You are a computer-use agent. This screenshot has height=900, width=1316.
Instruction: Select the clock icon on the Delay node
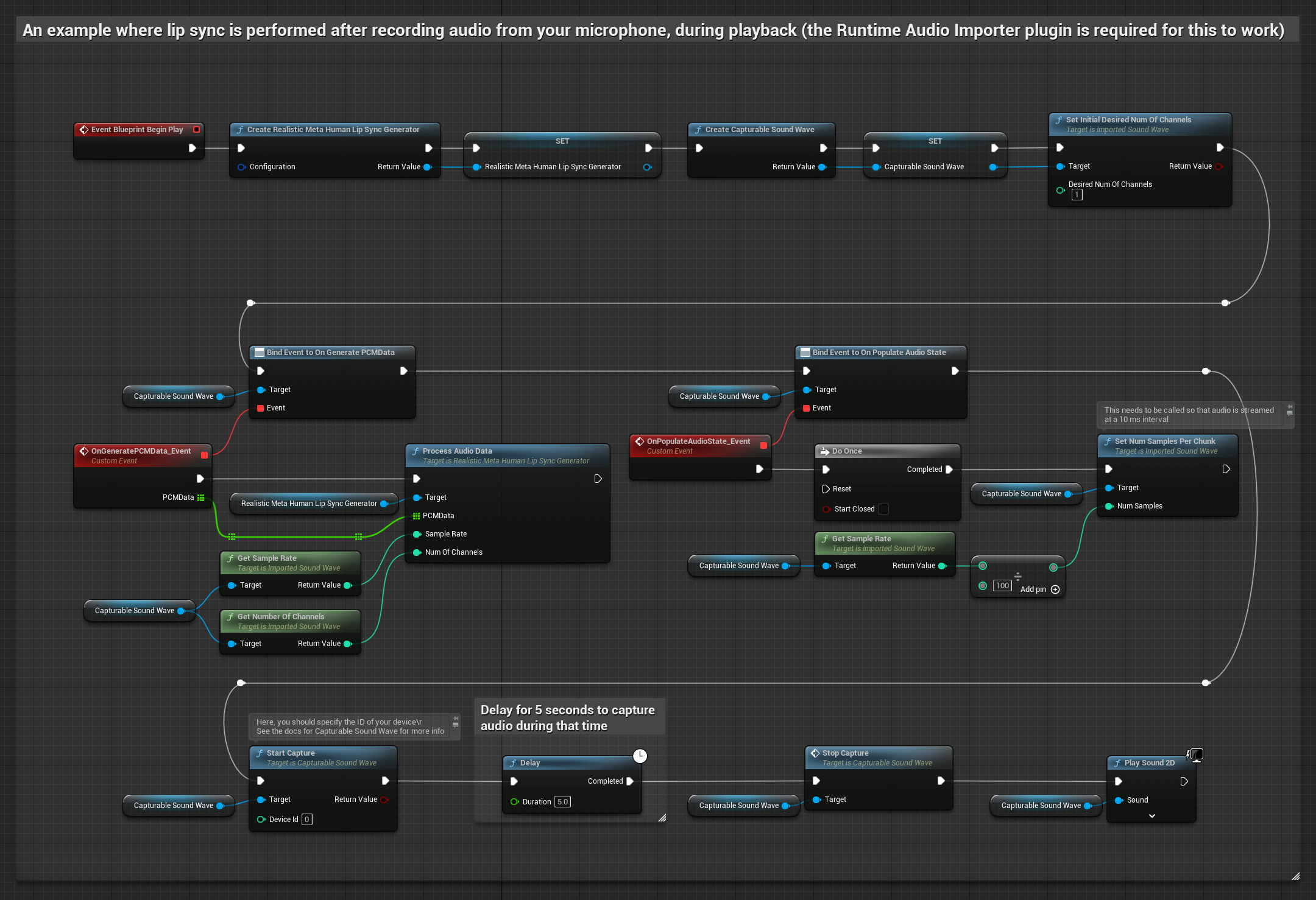pyautogui.click(x=640, y=756)
